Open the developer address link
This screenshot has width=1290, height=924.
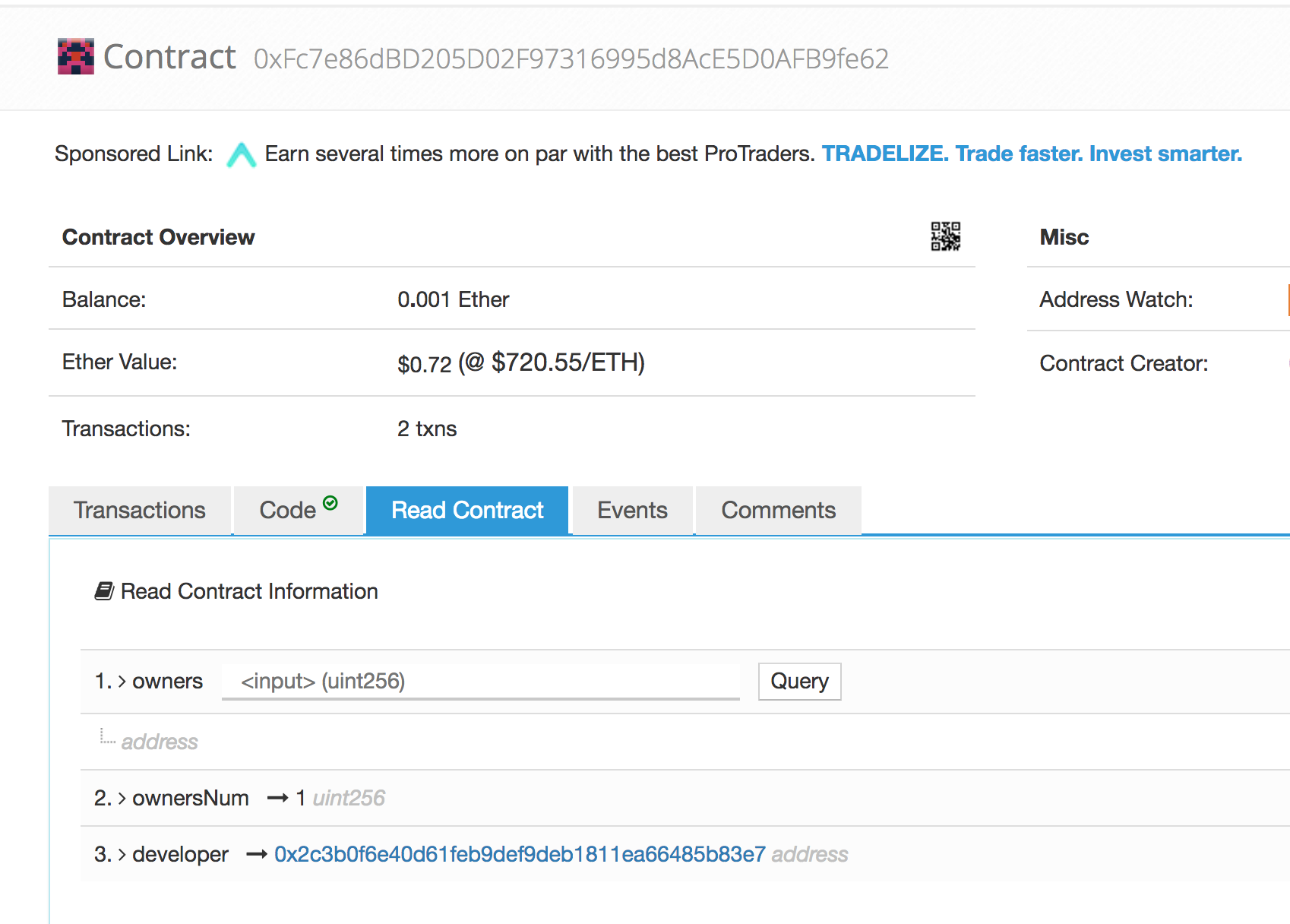(520, 854)
